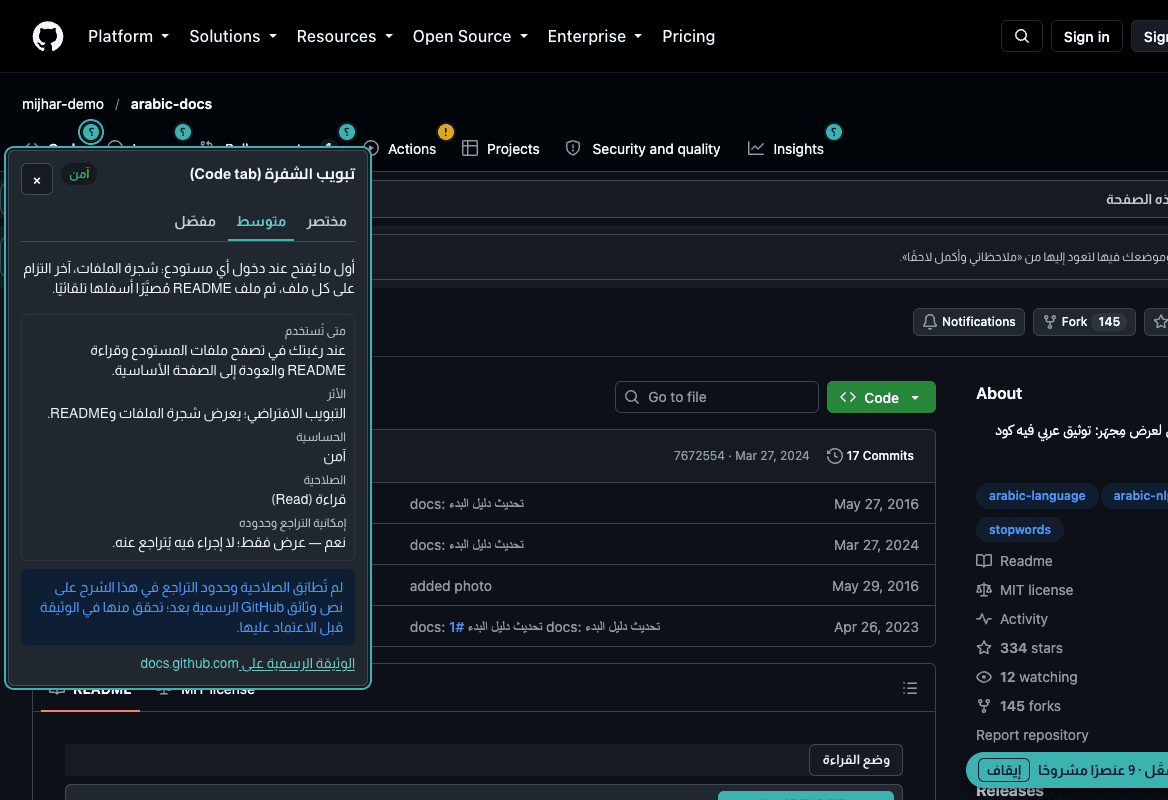The width and height of the screenshot is (1168, 800).
Task: Click the Report repository link
Action: (1032, 735)
